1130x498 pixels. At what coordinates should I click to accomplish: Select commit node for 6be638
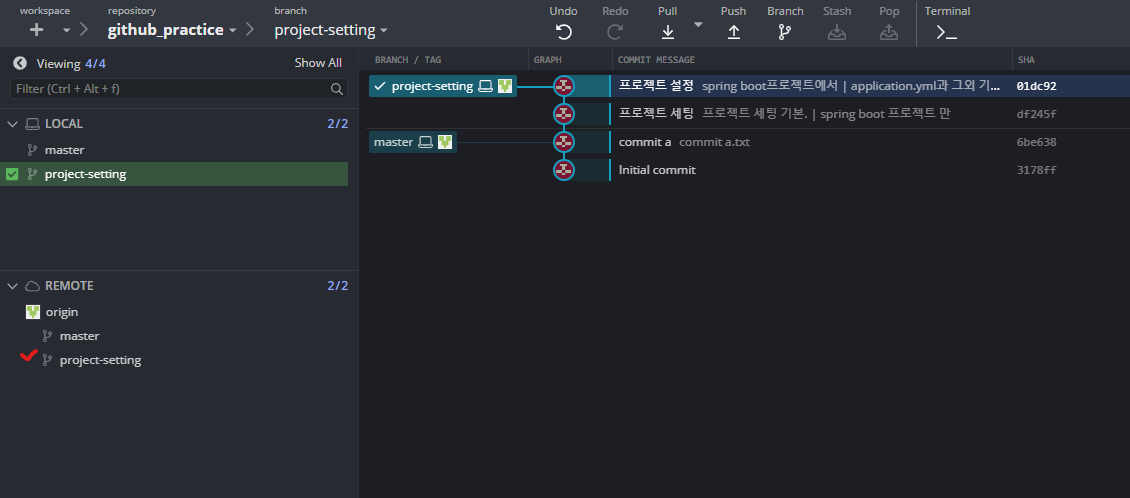coord(564,142)
